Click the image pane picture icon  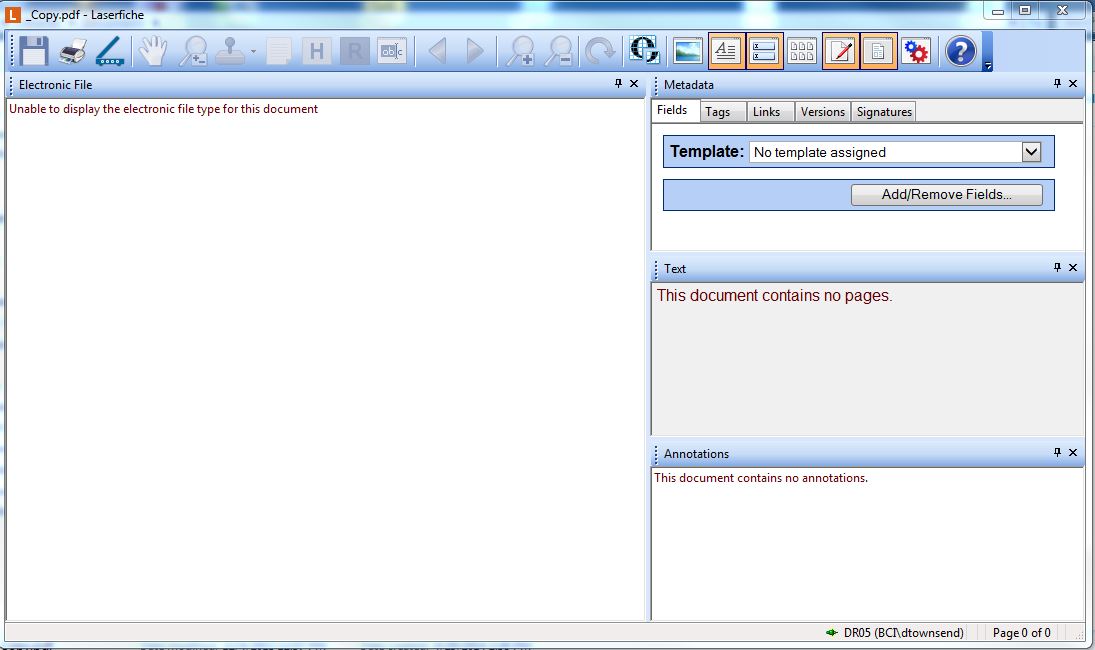(x=688, y=51)
